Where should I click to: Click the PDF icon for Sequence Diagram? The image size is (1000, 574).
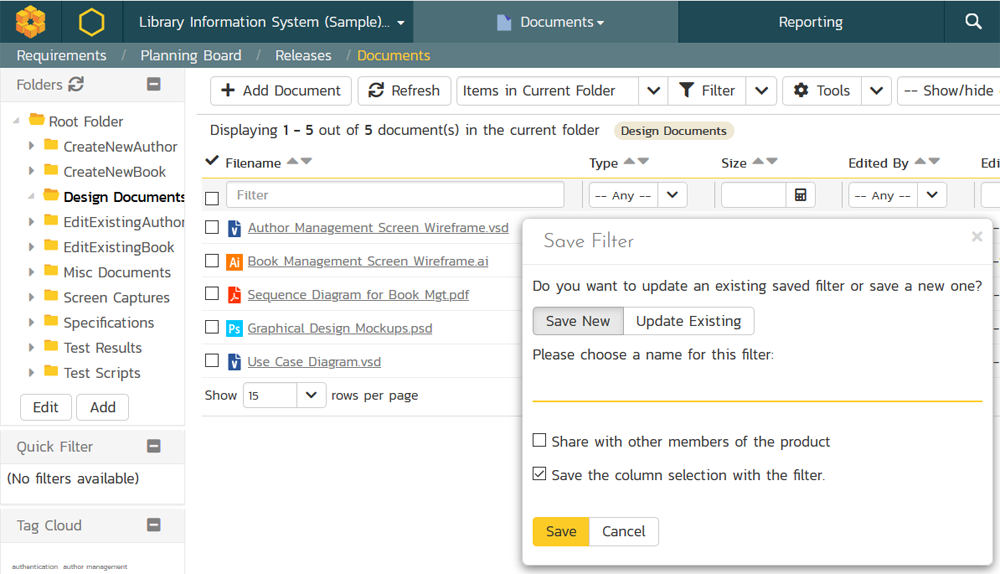tap(235, 295)
